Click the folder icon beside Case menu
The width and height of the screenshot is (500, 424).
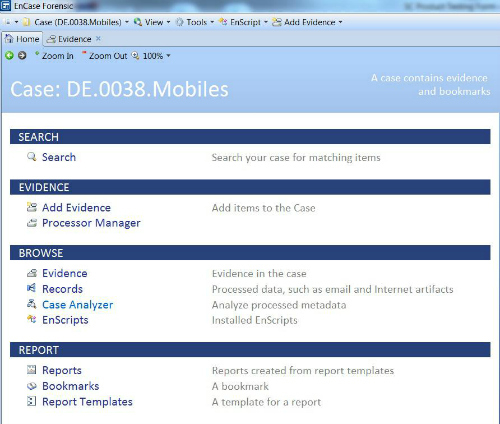click(x=27, y=22)
